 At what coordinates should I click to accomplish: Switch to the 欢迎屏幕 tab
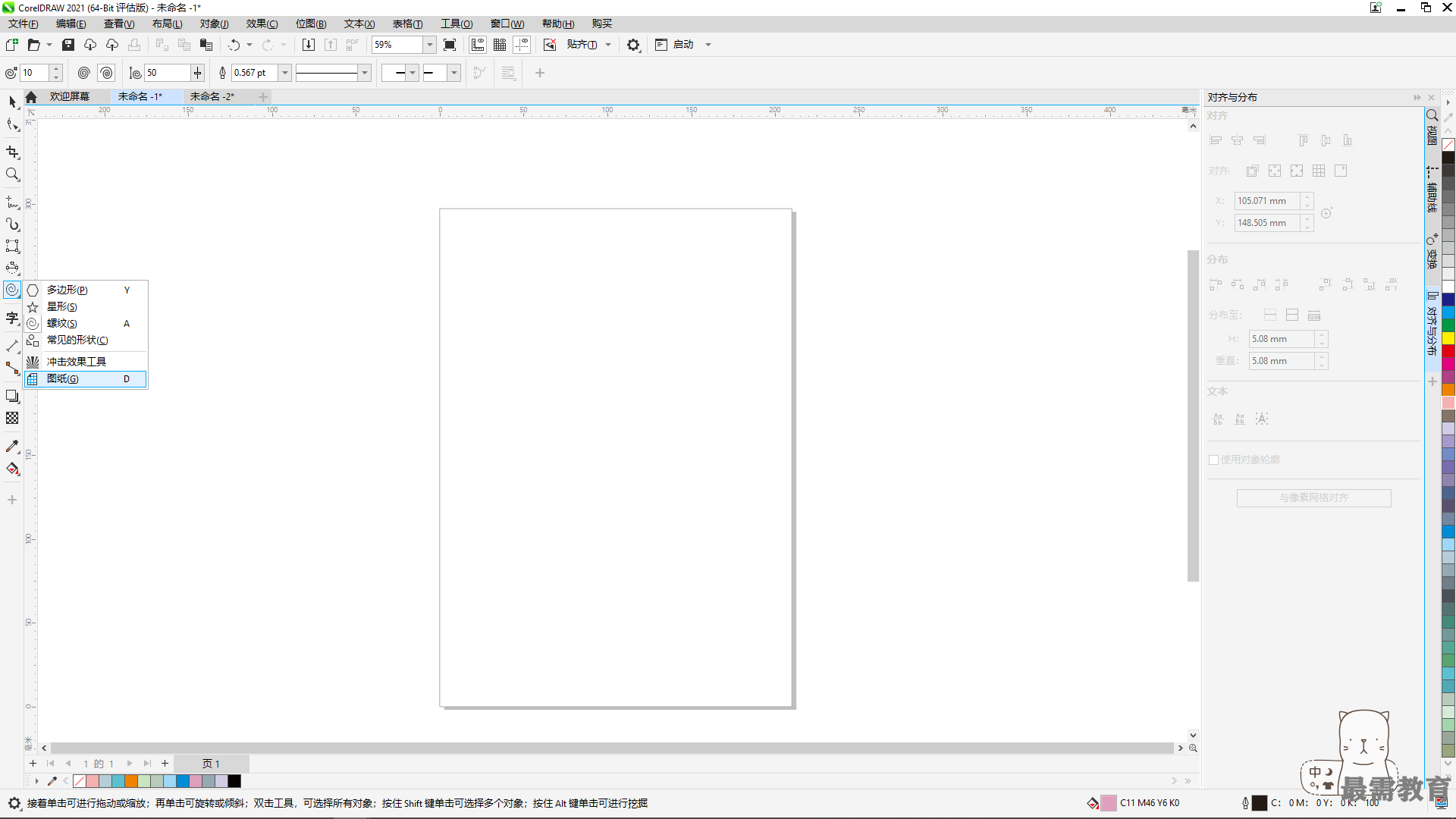point(70,96)
